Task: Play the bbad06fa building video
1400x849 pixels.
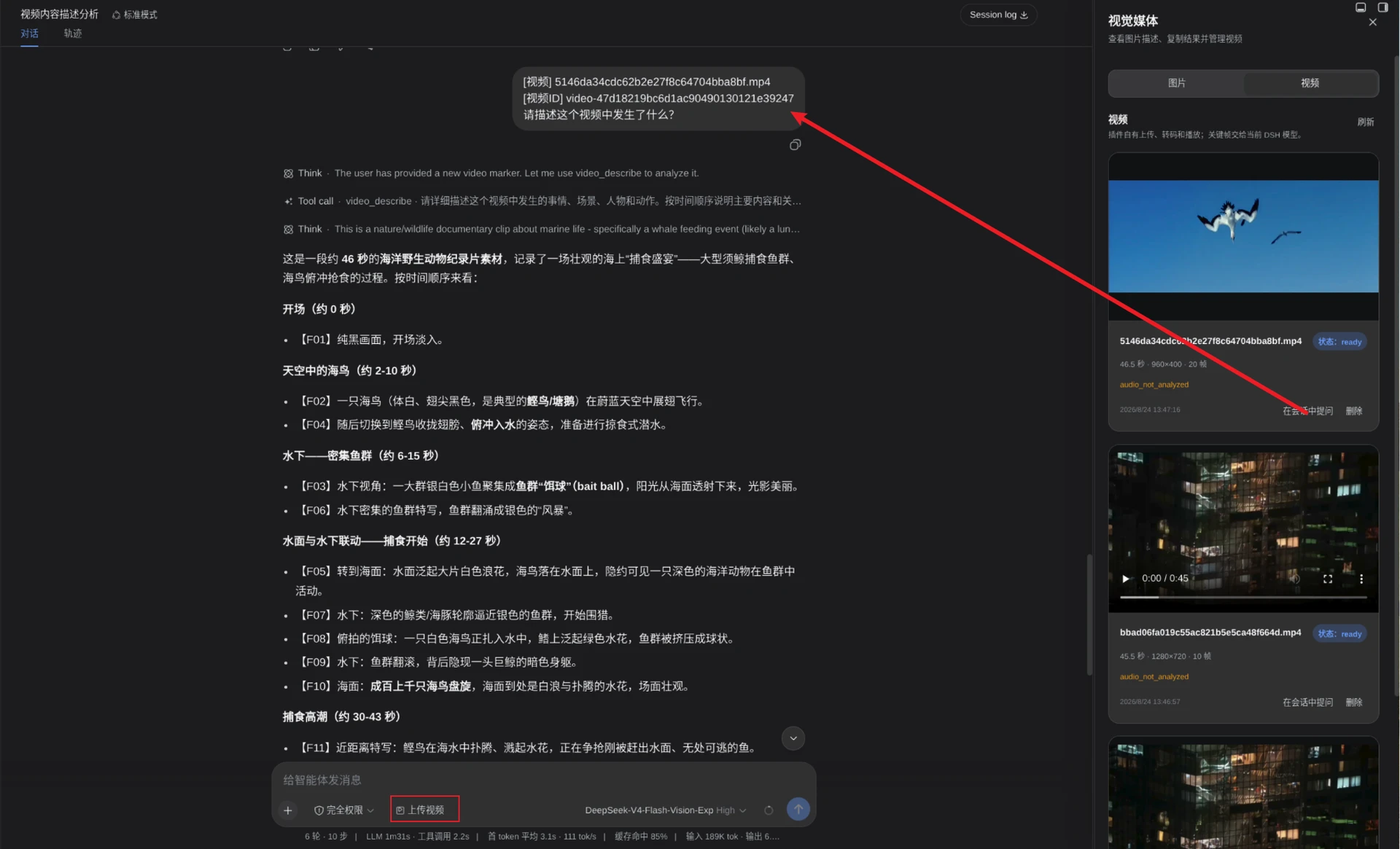Action: click(1125, 579)
